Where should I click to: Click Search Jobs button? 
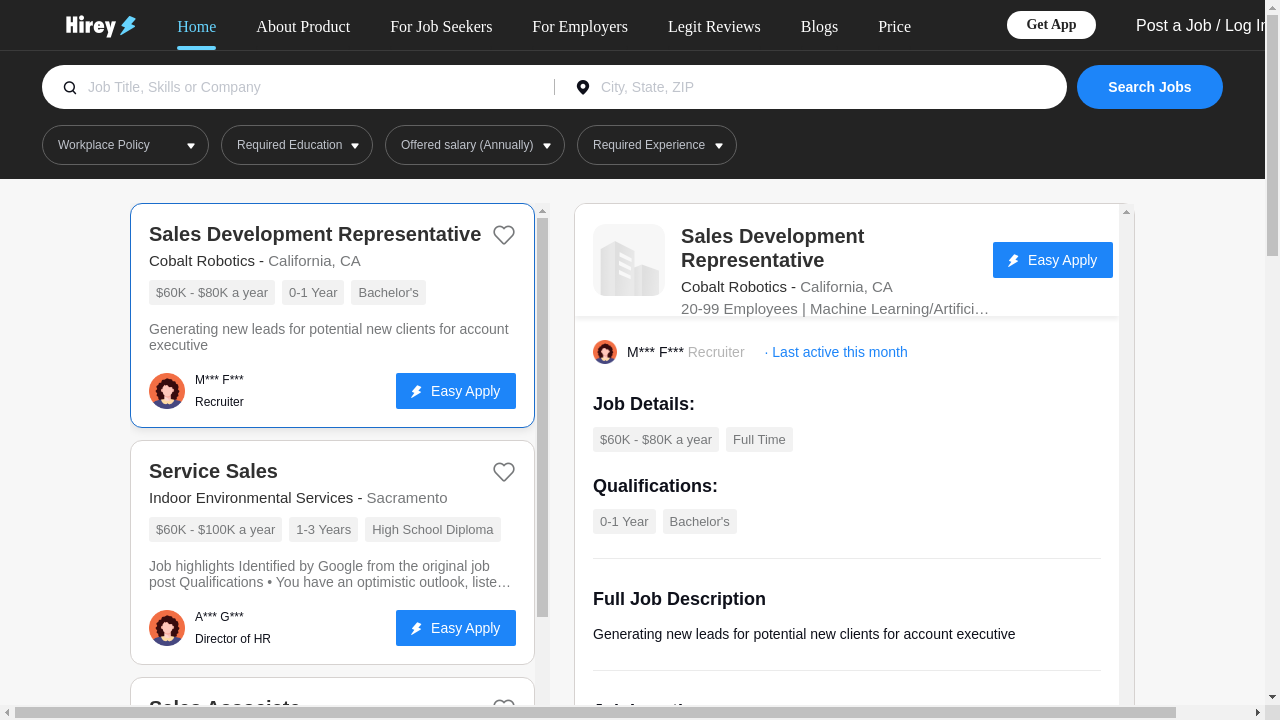click(x=1150, y=87)
